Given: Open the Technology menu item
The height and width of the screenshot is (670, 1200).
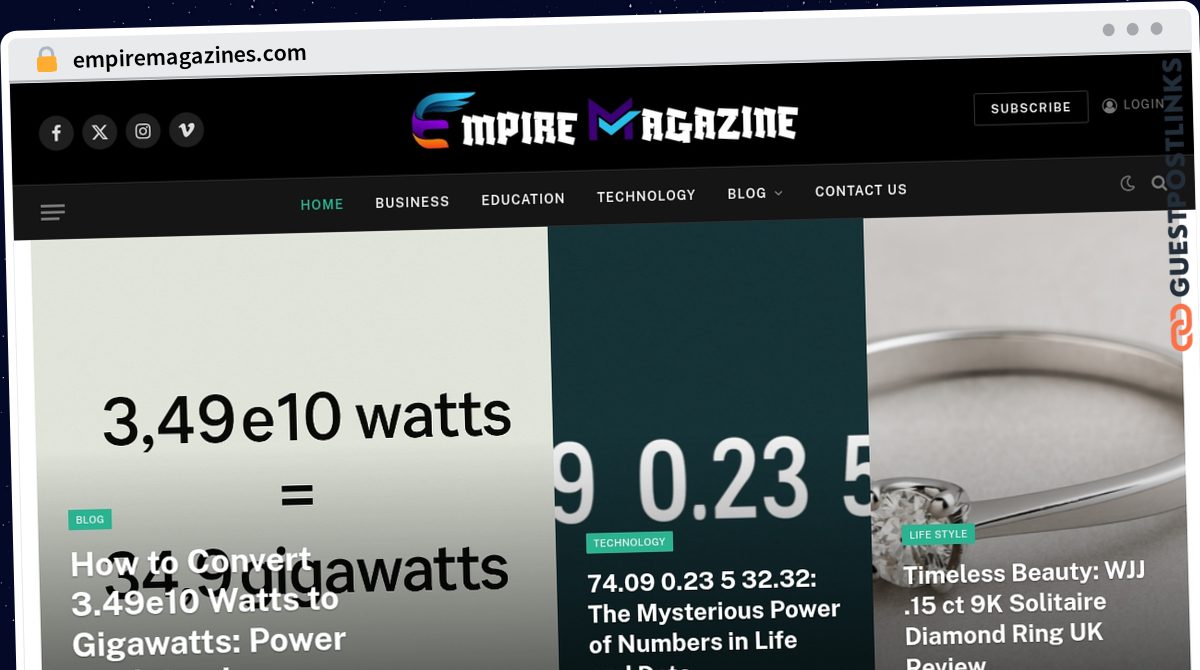Looking at the screenshot, I should [646, 196].
